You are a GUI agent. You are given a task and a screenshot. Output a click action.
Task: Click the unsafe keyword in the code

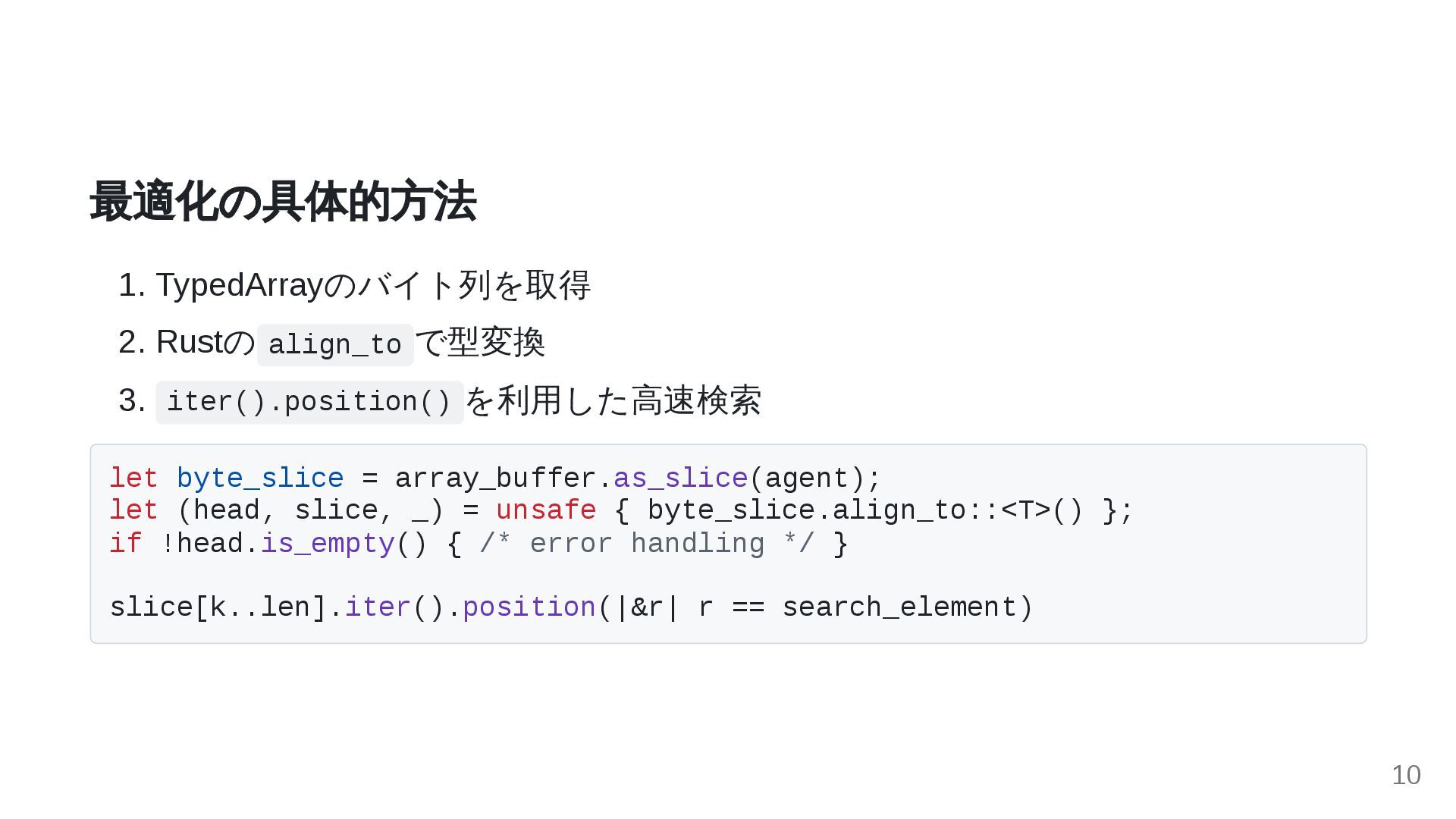click(x=546, y=510)
